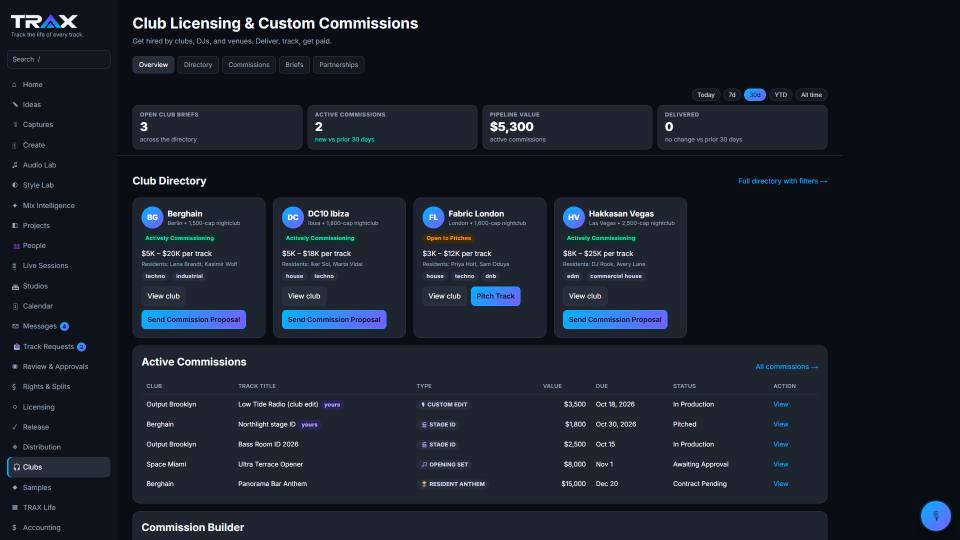Select the Release checkmark icon

click(x=15, y=427)
